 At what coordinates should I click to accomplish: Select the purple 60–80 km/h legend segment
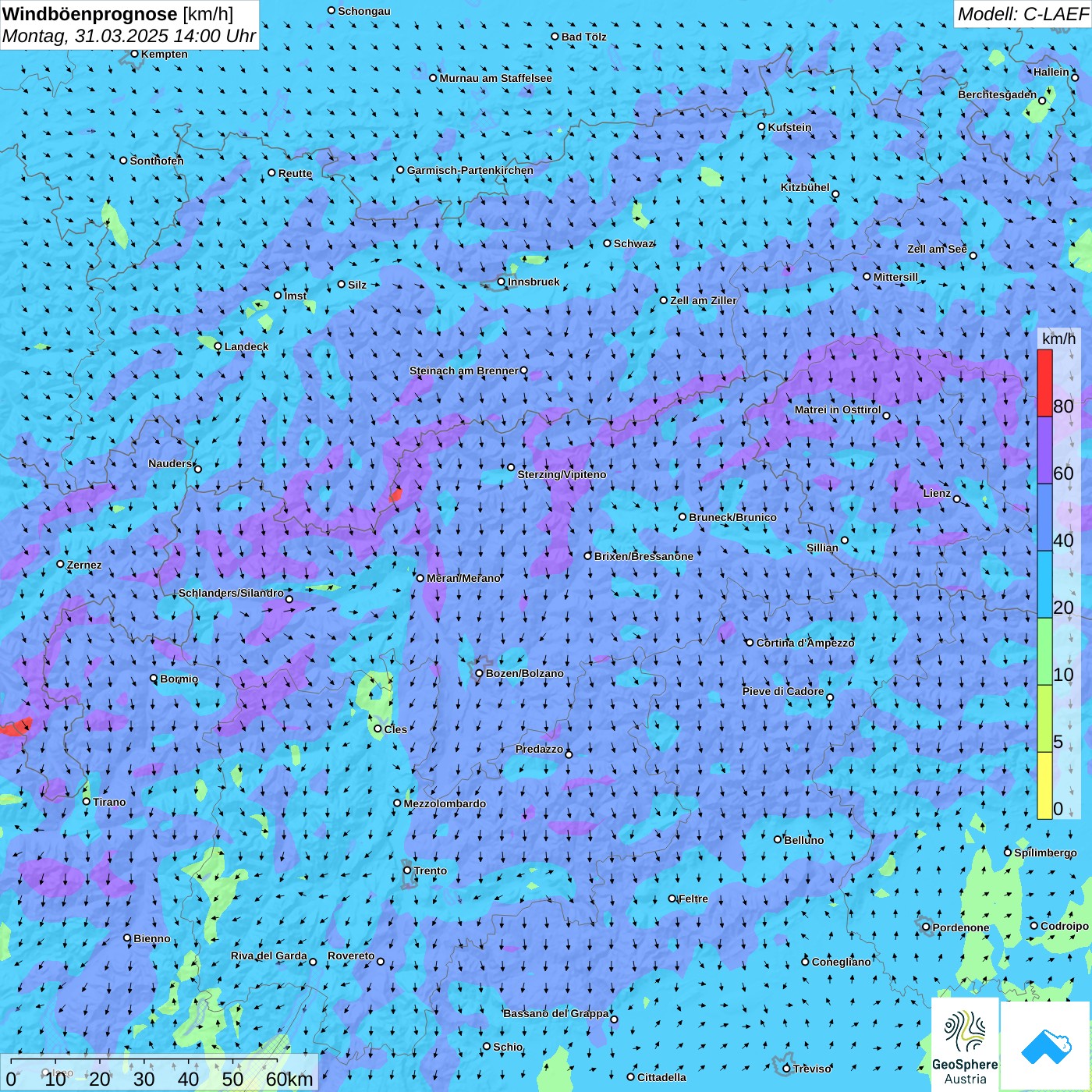1044,451
